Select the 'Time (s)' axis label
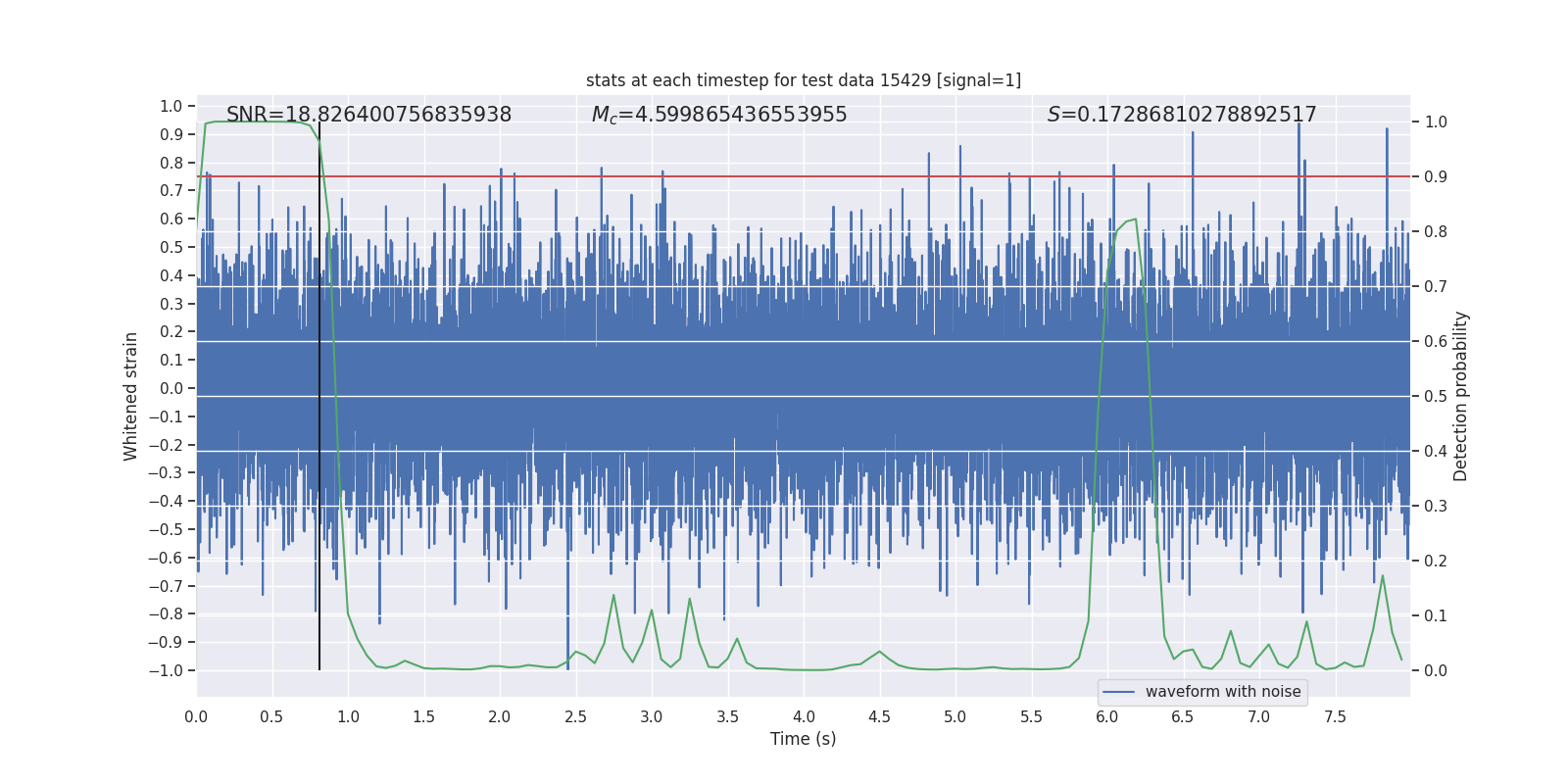This screenshot has height=784, width=1568. [804, 739]
